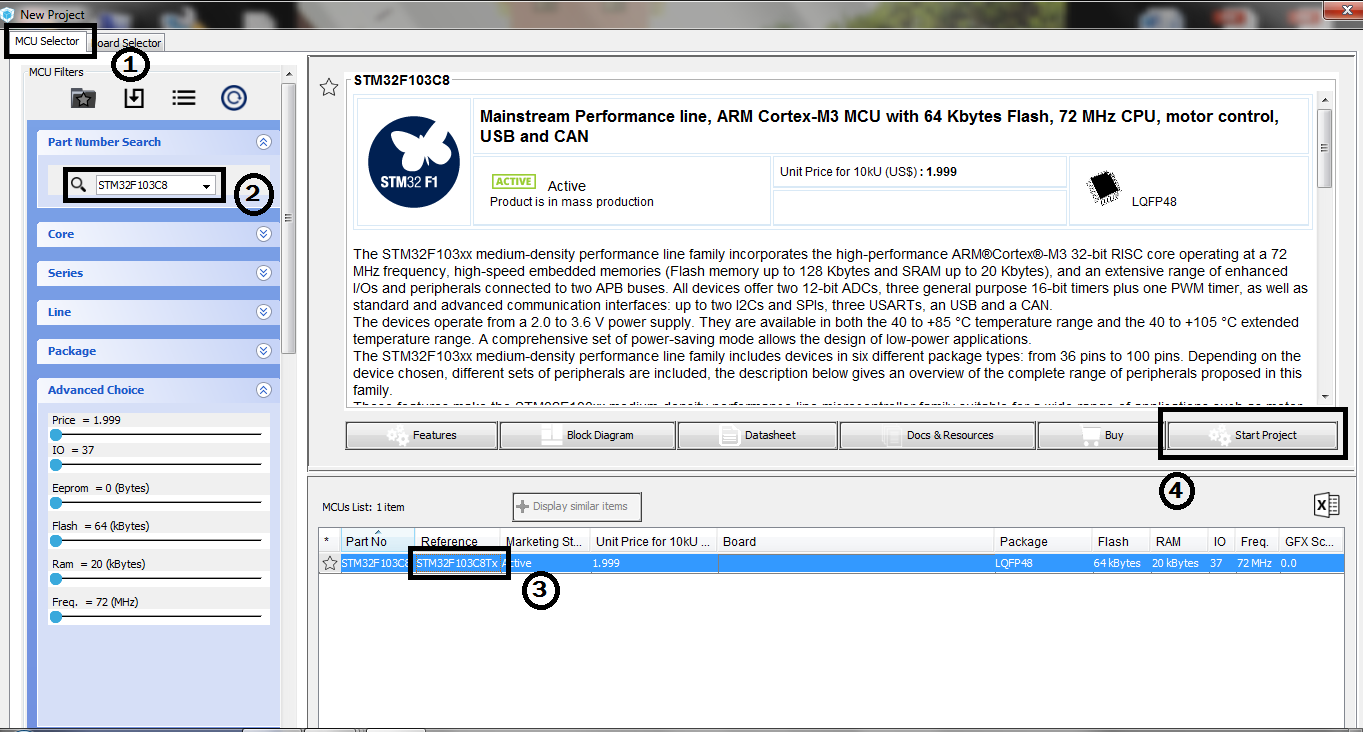
Task: Expand the Package filter section
Action: (263, 351)
